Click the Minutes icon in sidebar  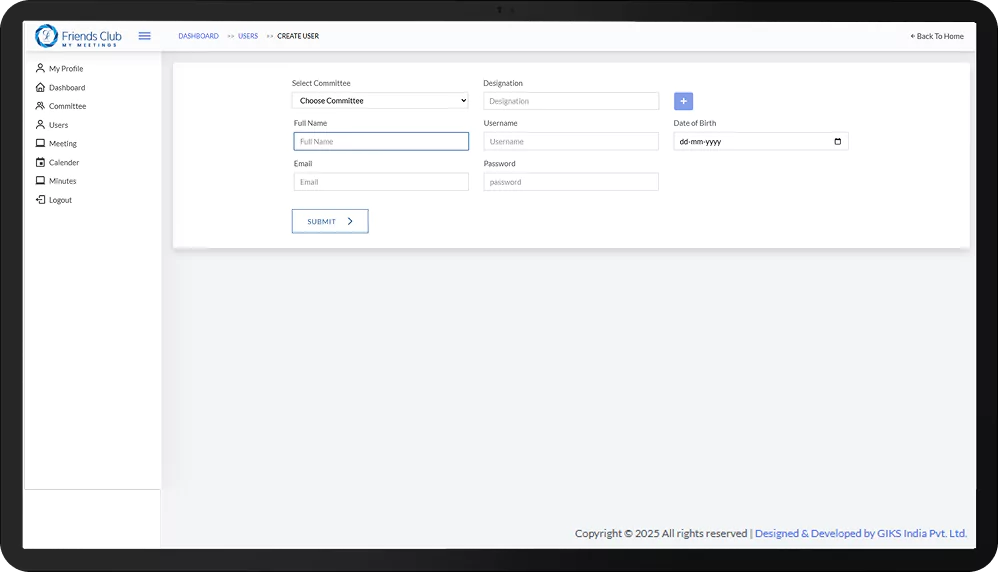(x=40, y=181)
